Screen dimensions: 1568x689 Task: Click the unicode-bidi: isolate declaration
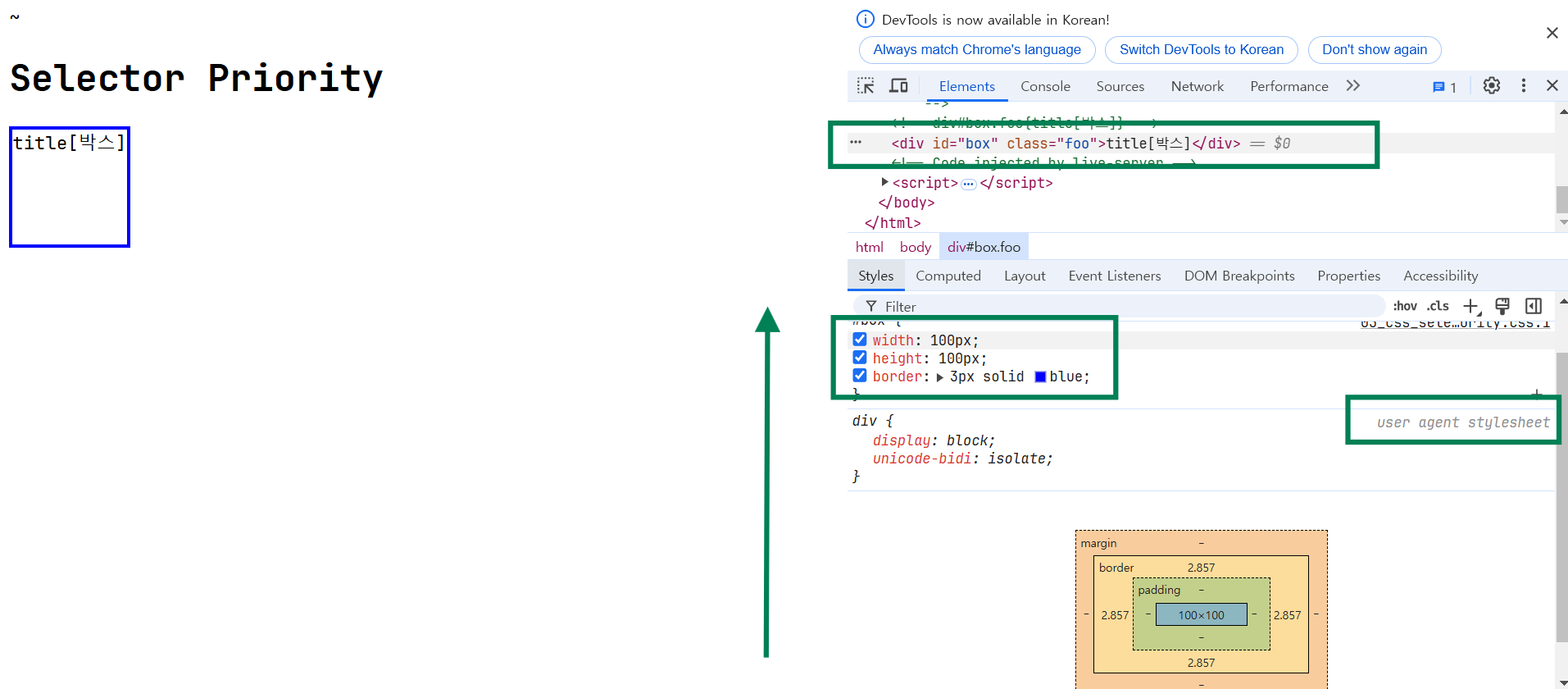[962, 459]
